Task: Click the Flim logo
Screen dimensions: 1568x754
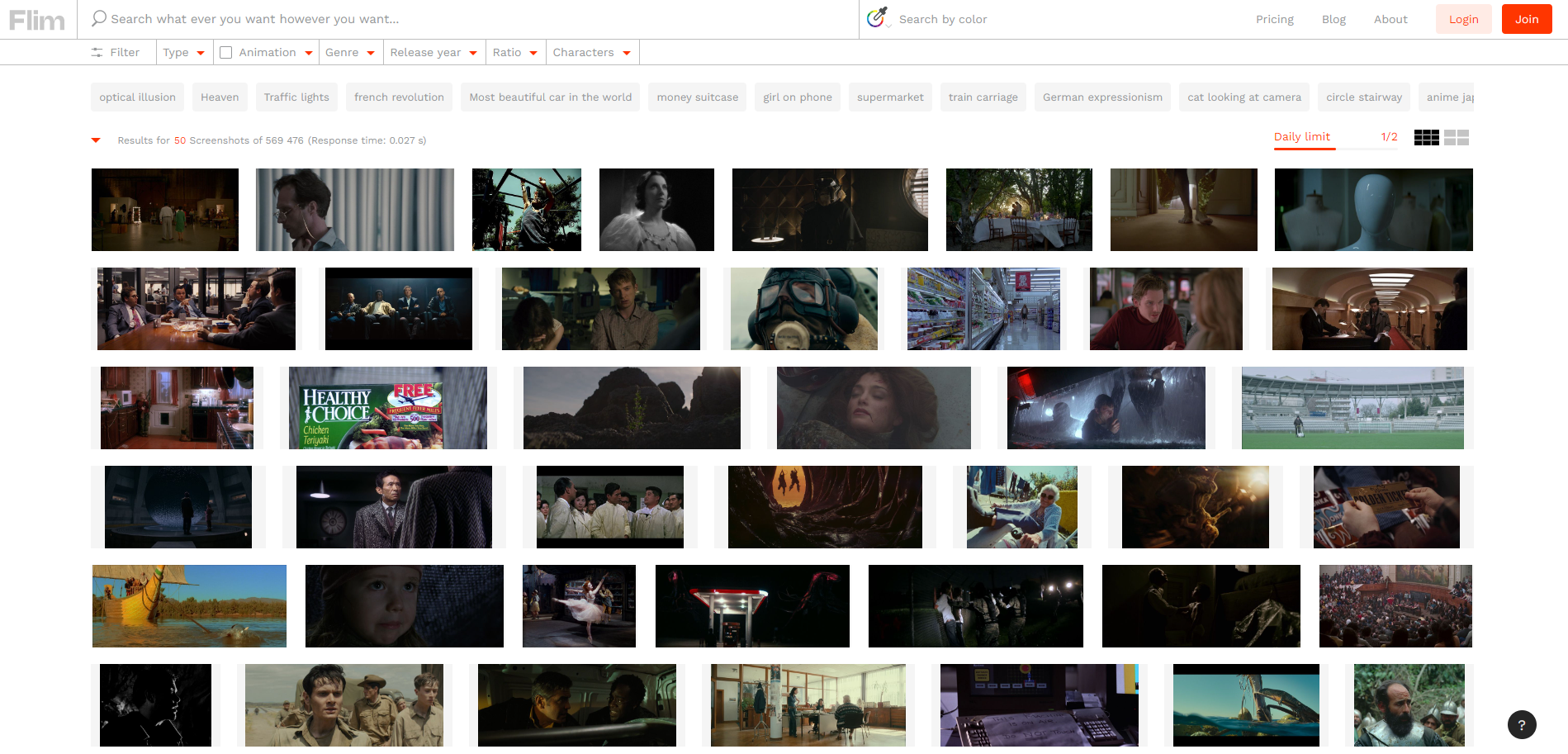Action: point(37,20)
